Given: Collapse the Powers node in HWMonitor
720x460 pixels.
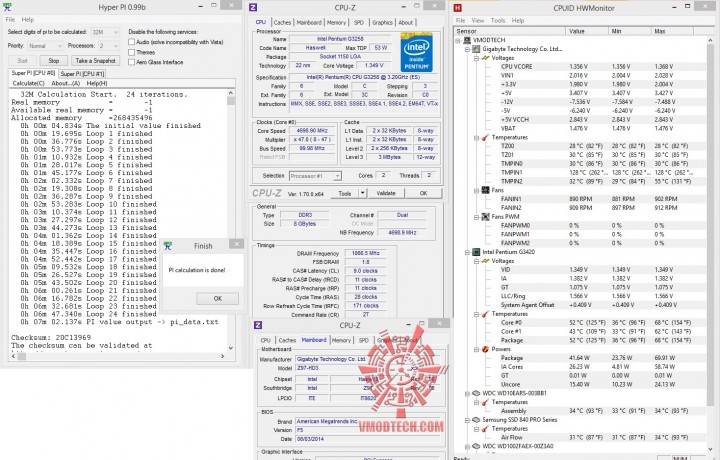Looking at the screenshot, I should 477,349.
